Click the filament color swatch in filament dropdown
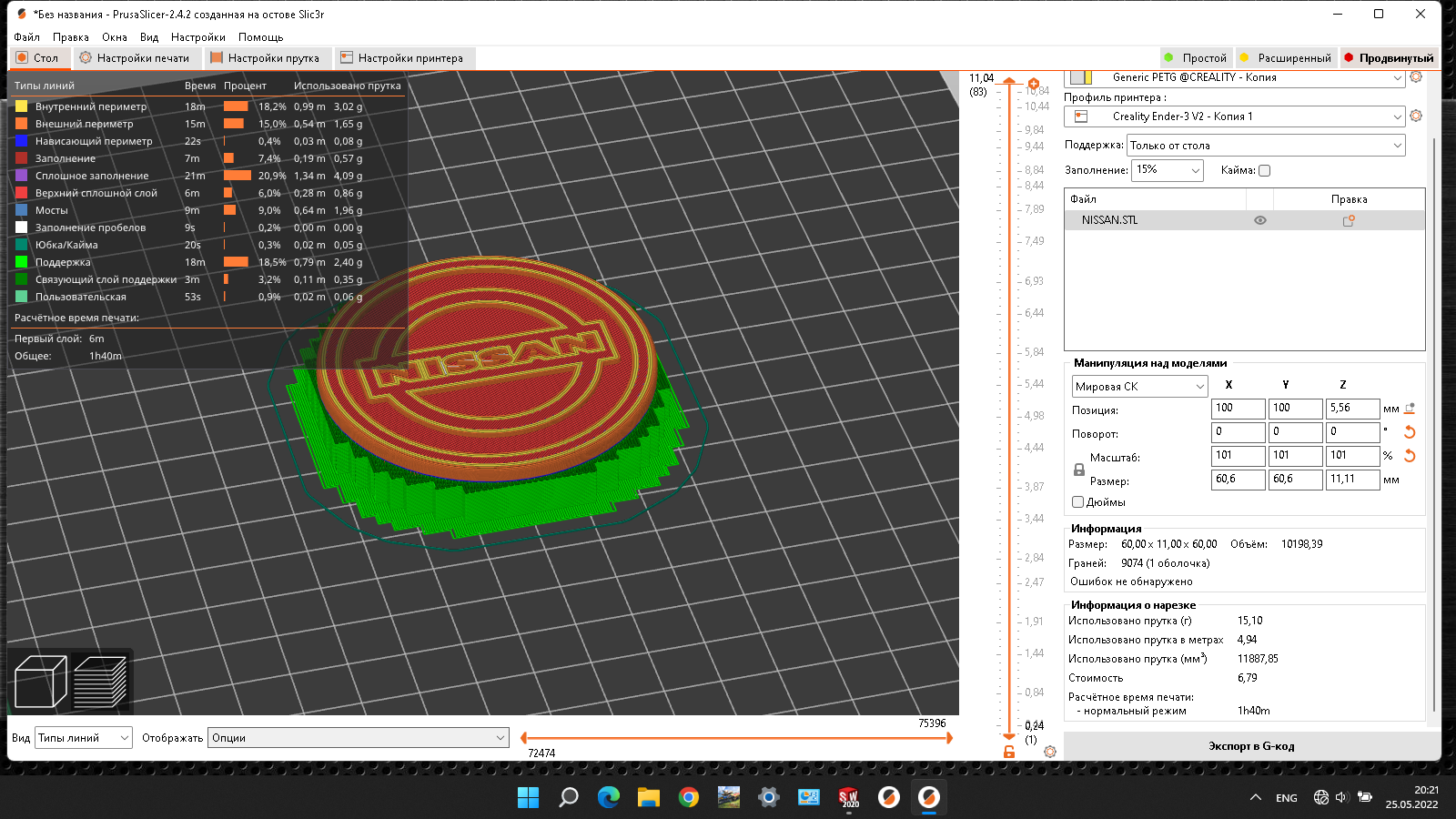The width and height of the screenshot is (1456, 819). point(1081,77)
